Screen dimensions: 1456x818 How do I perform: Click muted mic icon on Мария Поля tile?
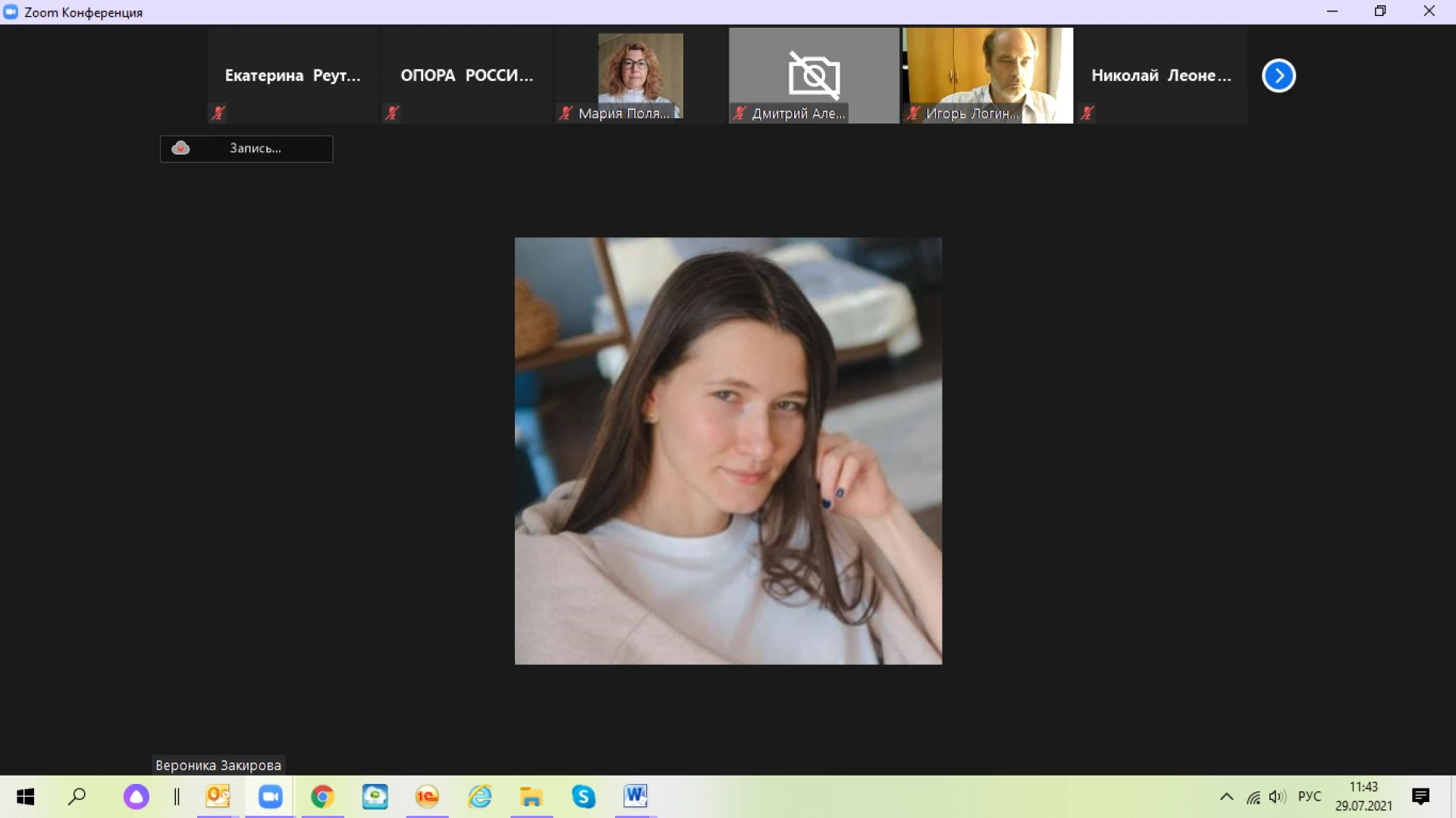[x=566, y=113]
